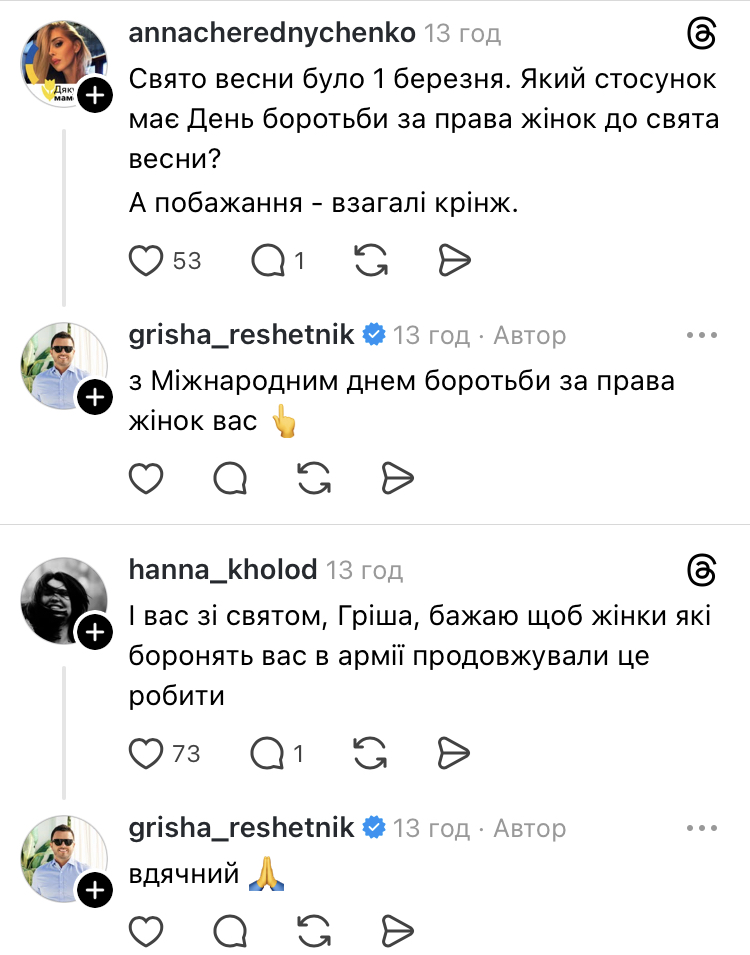Open the share icon under annacherednychenko's comment
Image resolution: width=750 pixels, height=955 pixels.
coord(456,260)
